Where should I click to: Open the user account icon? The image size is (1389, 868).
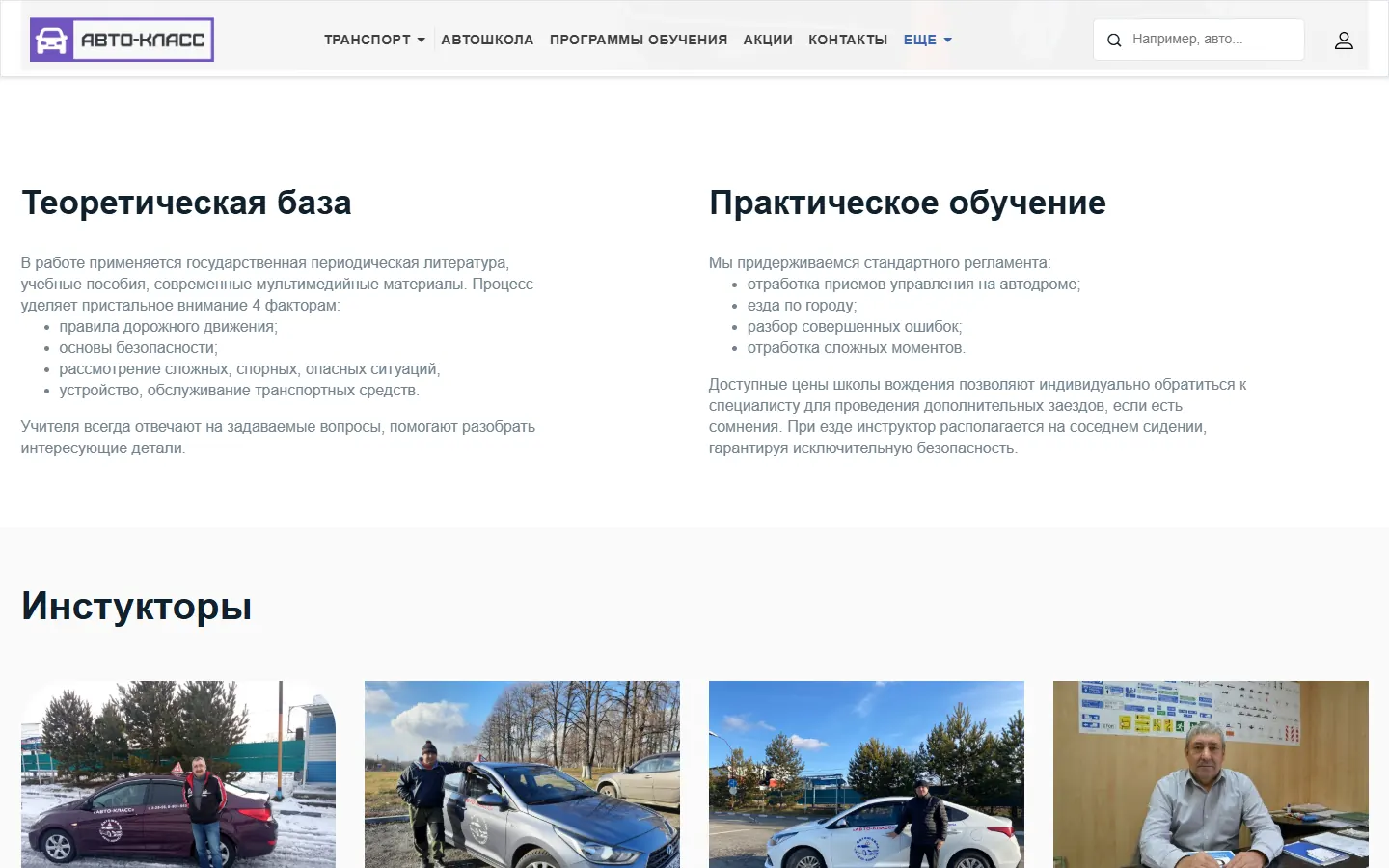pos(1344,40)
